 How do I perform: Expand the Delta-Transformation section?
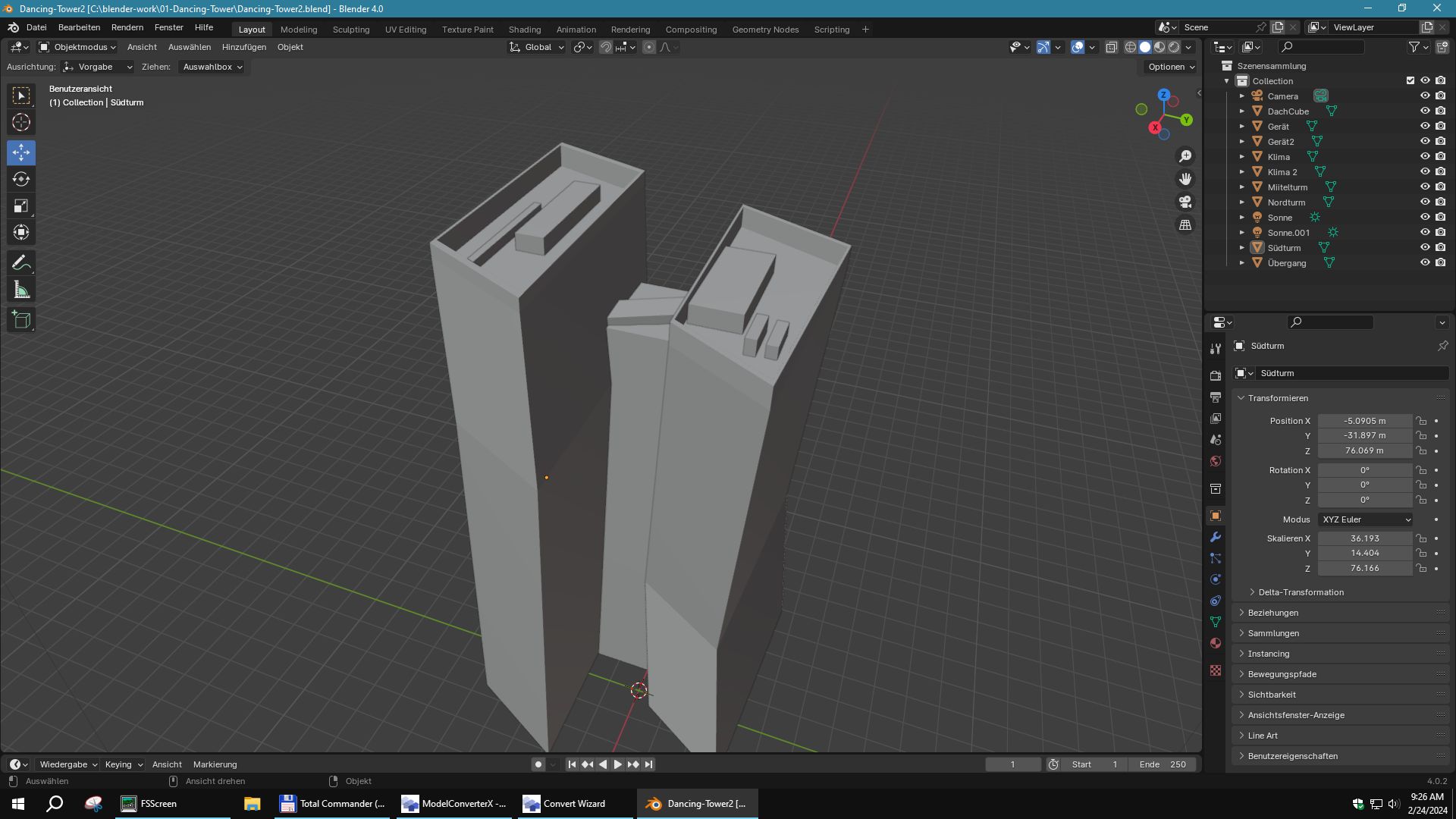click(1301, 592)
